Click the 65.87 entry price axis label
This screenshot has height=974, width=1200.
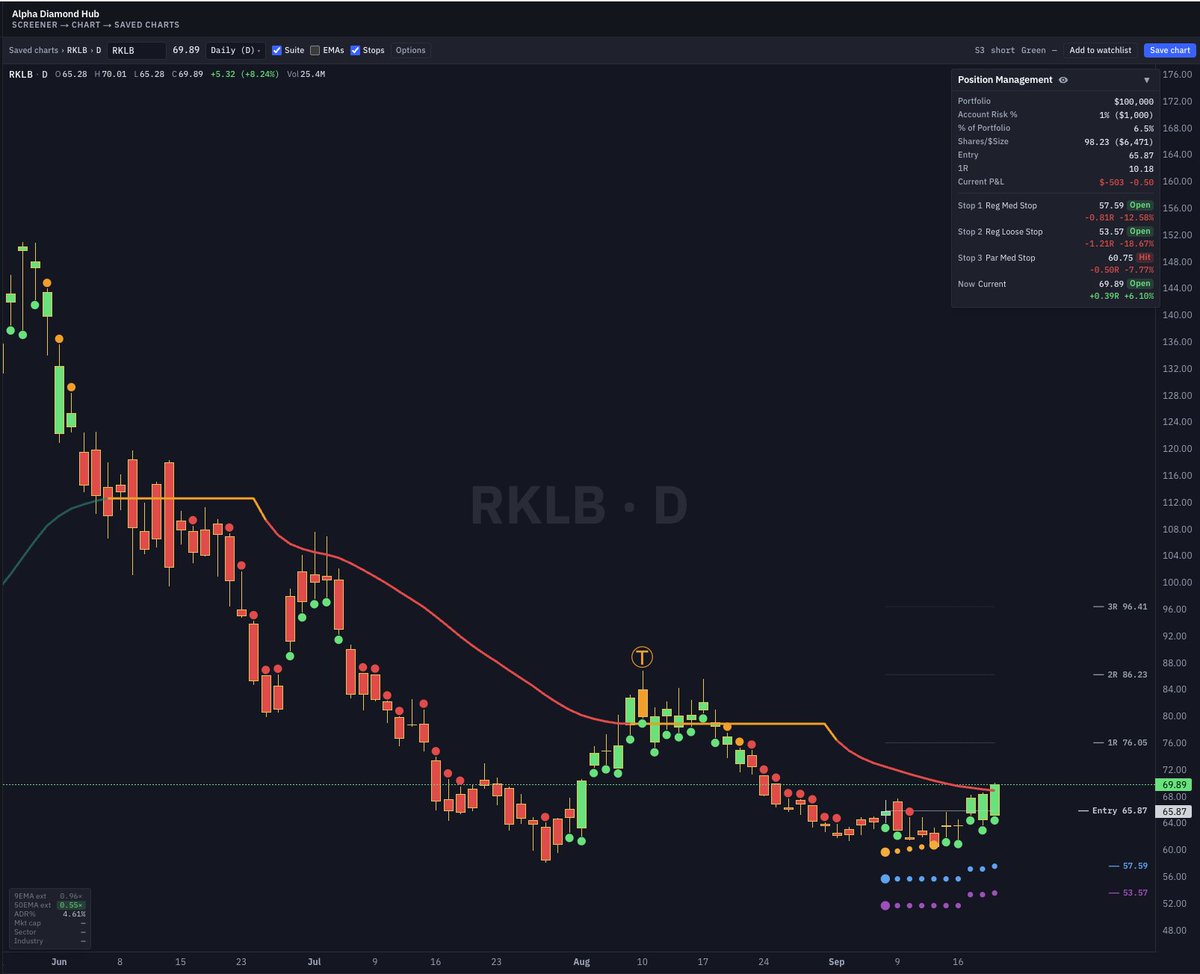click(x=1175, y=811)
